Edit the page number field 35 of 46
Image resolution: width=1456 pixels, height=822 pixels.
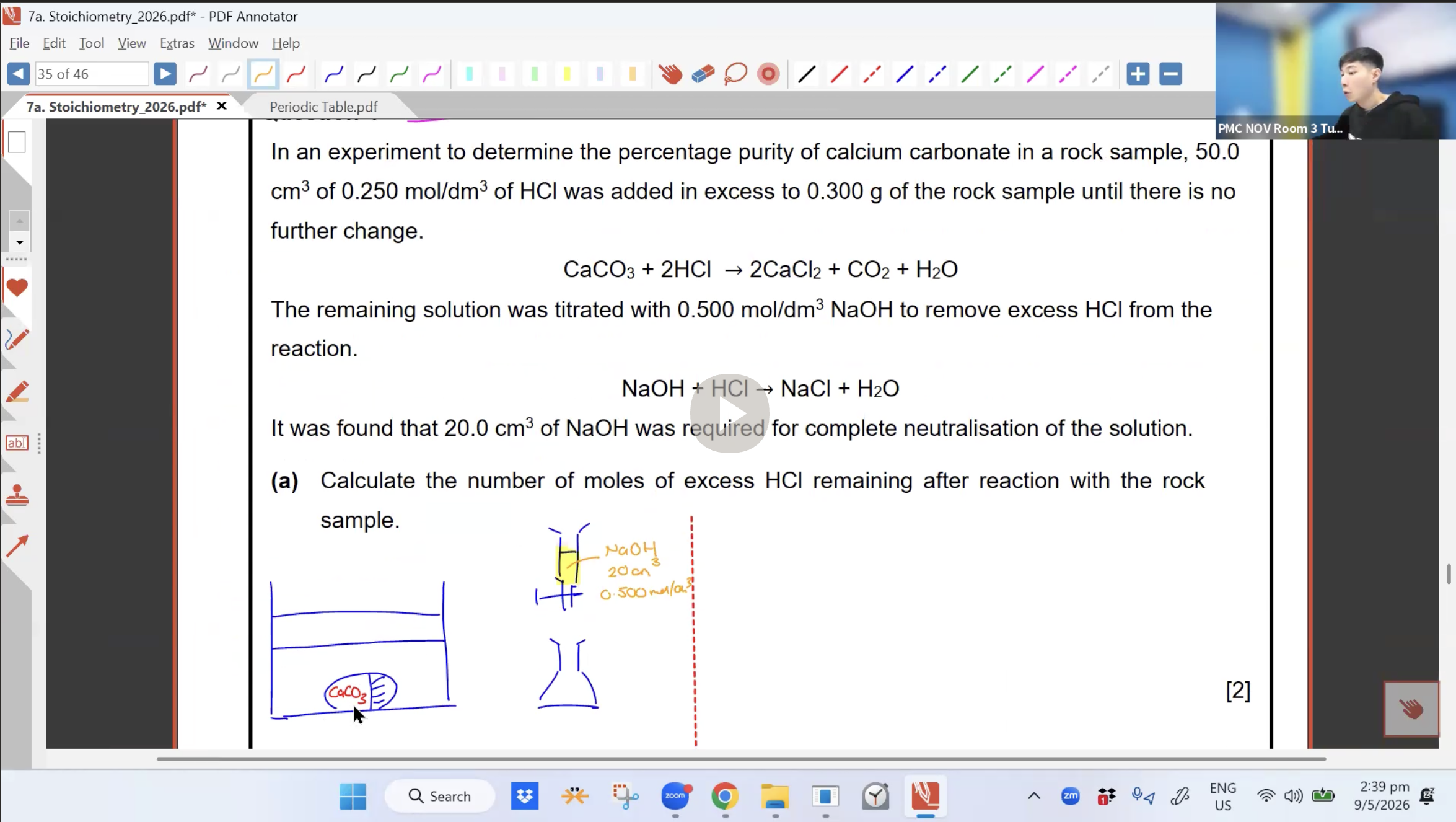(92, 74)
